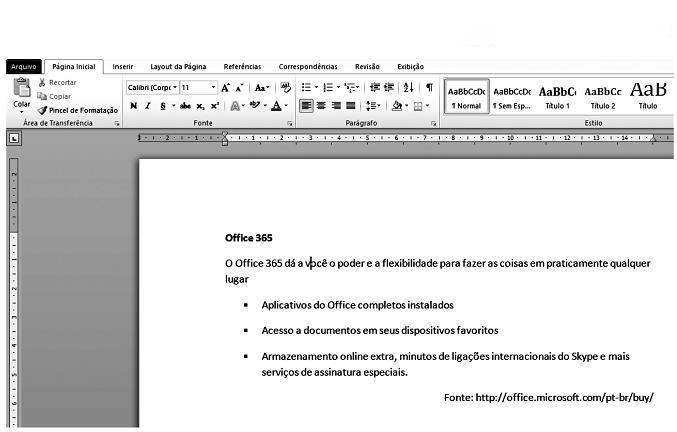Screen dimensions: 677x432
Task: Select align left paragraph button
Action: (x=306, y=106)
